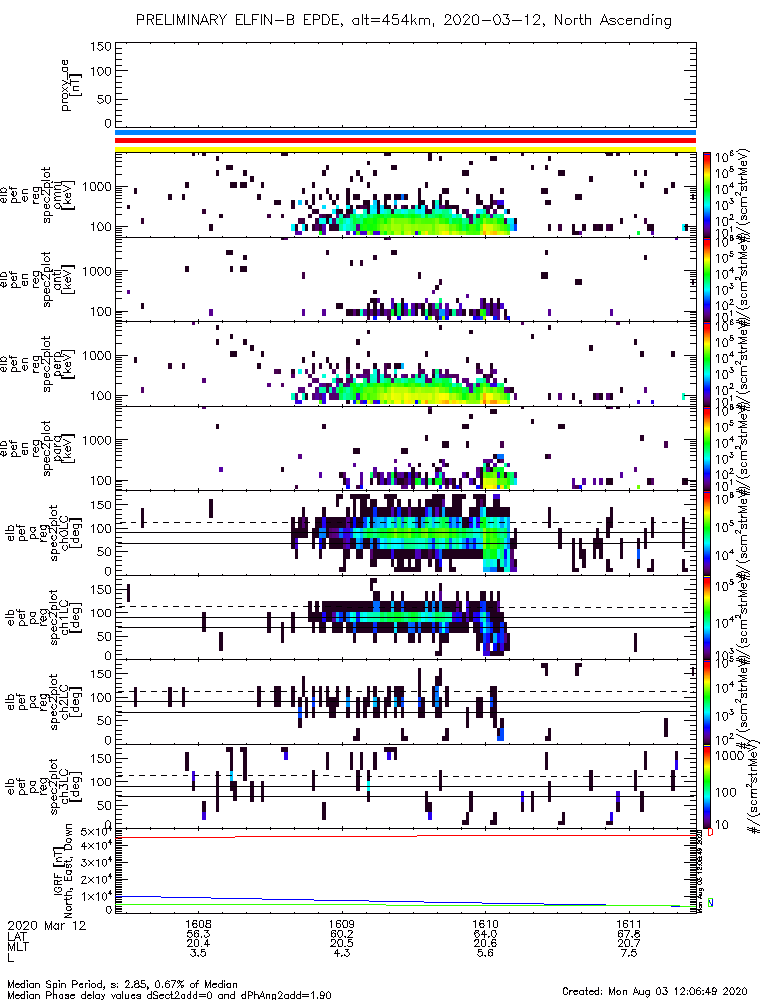Click the anti spectrogram rainbow colorbar
The image size is (775, 1000).
(707, 279)
